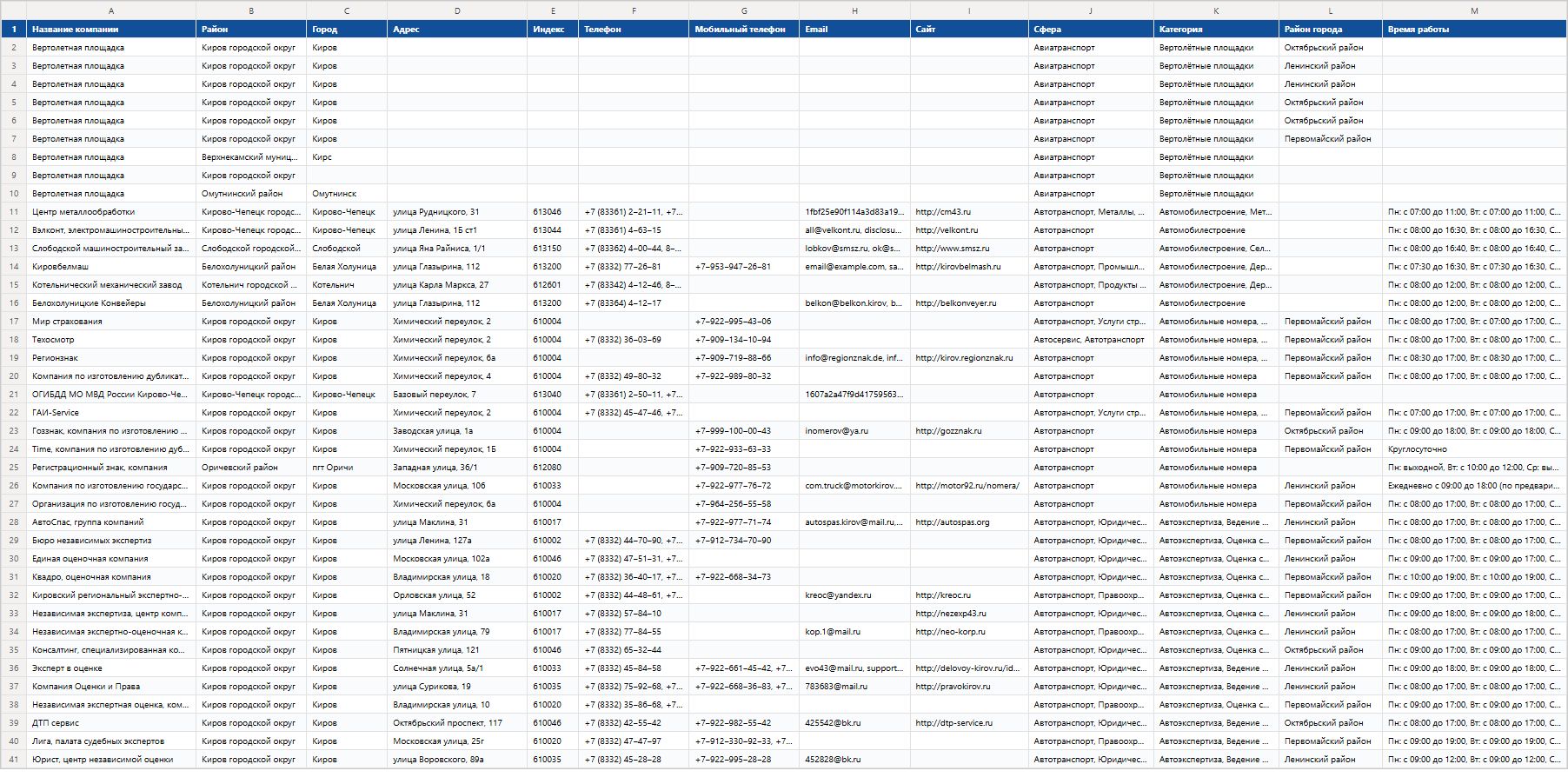
Task: Select phone cell "+7 (8332) 36–03–69"
Action: click(x=634, y=340)
